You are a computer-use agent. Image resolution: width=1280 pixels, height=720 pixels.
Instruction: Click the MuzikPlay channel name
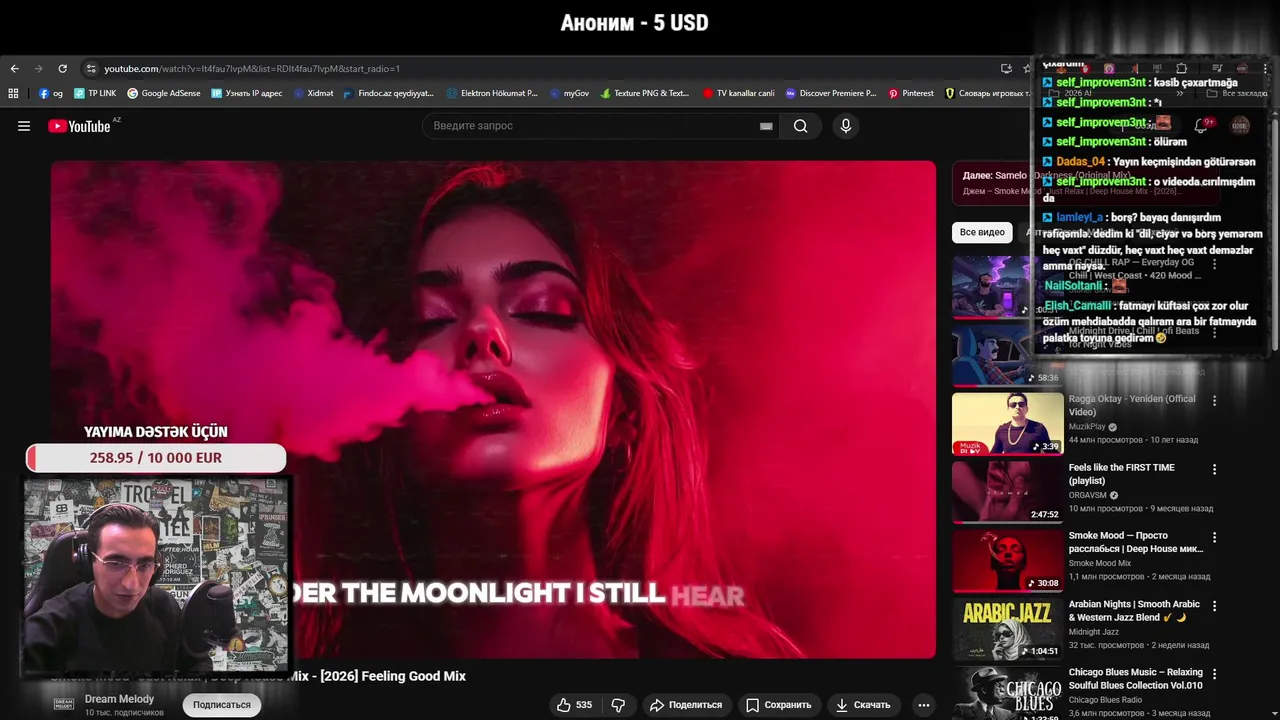1087,427
